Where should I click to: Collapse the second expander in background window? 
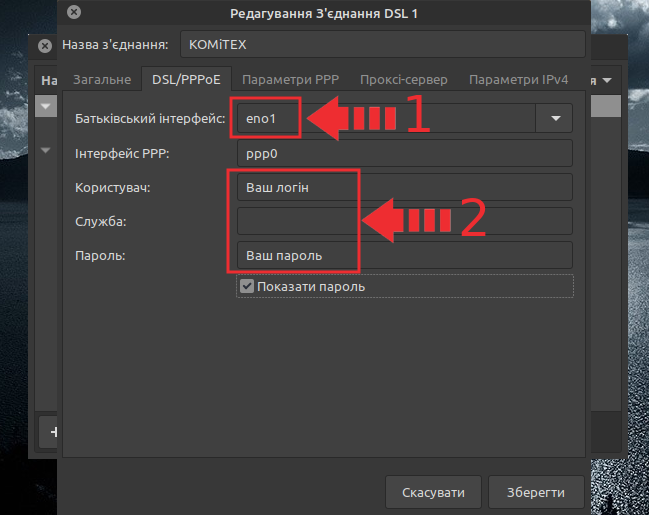[x=46, y=150]
